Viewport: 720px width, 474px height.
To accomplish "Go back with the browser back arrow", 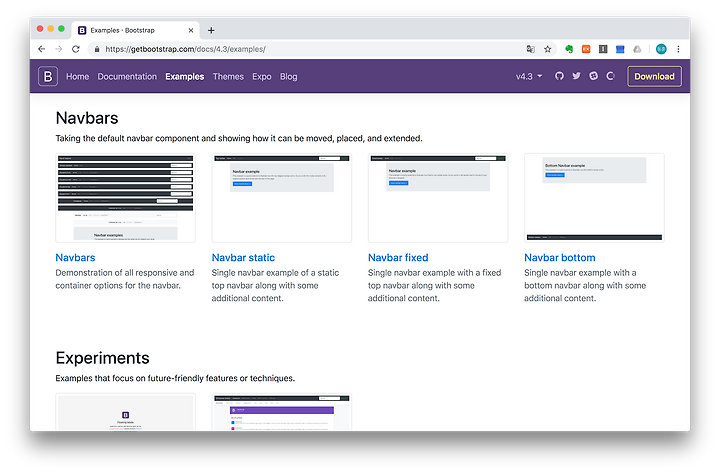I will tap(42, 49).
